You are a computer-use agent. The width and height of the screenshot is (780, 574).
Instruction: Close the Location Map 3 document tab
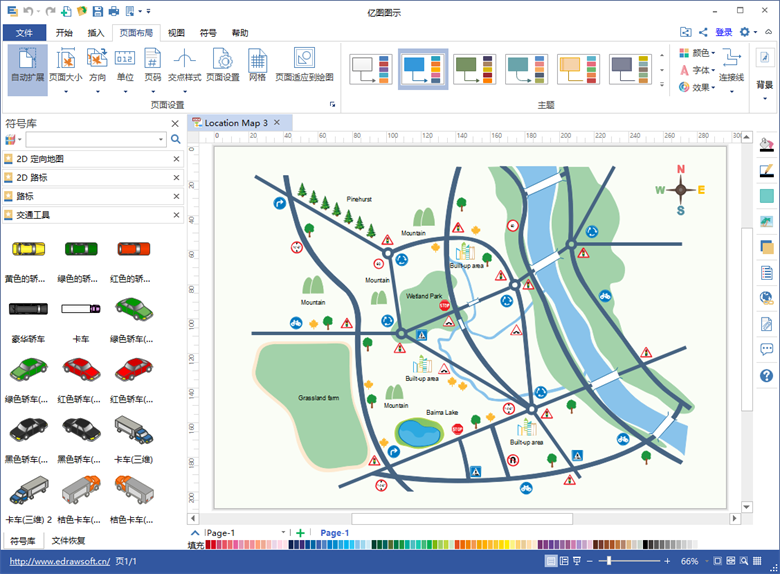click(277, 122)
